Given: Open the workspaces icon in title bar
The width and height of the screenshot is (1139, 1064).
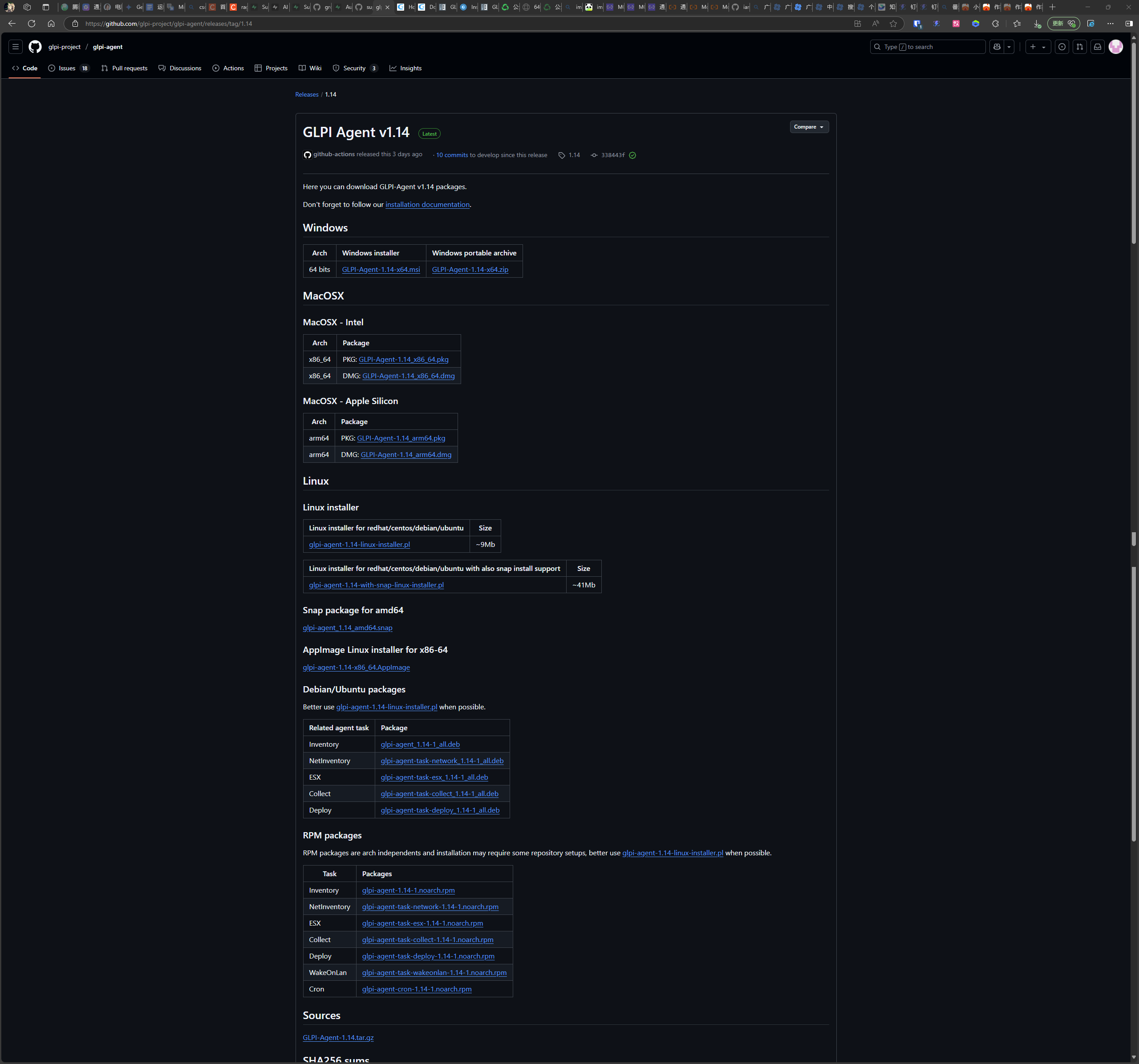Looking at the screenshot, I should coord(27,8).
